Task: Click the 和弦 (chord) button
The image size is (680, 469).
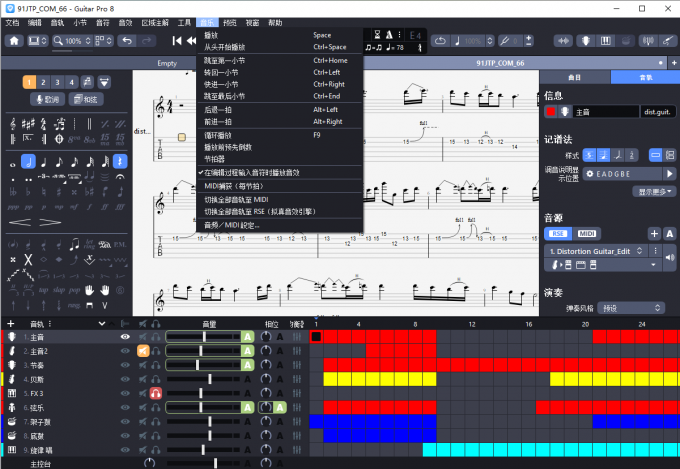Action: (x=86, y=99)
